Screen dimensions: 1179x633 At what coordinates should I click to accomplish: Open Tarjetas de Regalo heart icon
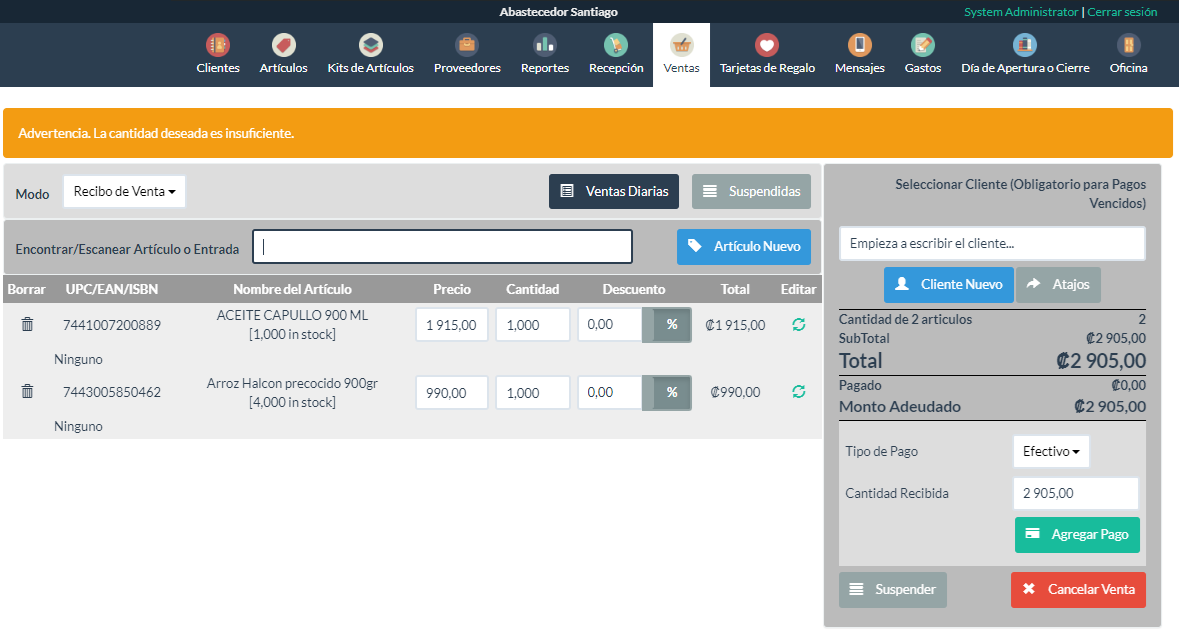click(767, 46)
